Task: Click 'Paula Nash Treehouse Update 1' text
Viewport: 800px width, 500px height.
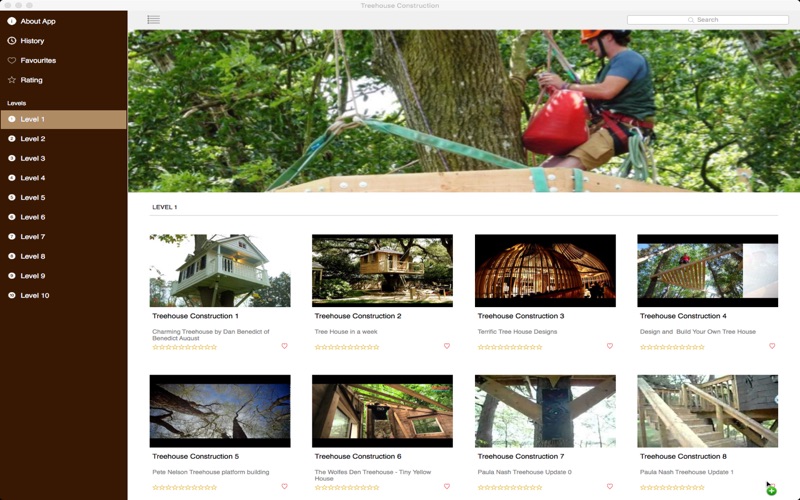Action: point(686,472)
